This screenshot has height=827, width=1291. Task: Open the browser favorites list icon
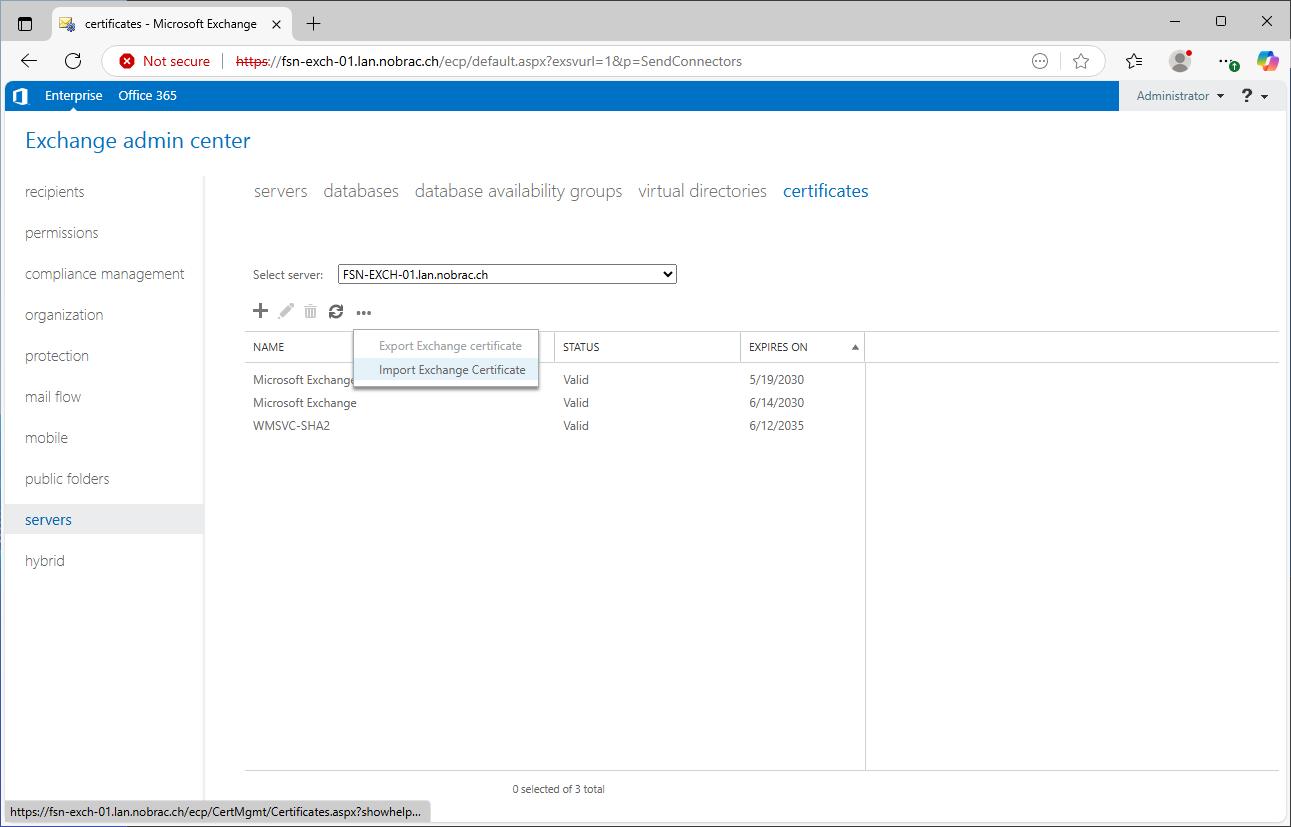pos(1134,61)
